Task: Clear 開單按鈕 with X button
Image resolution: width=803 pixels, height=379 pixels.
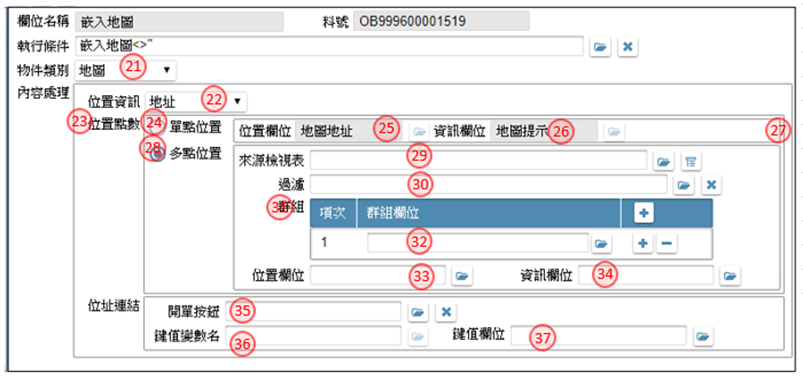Action: pos(446,312)
